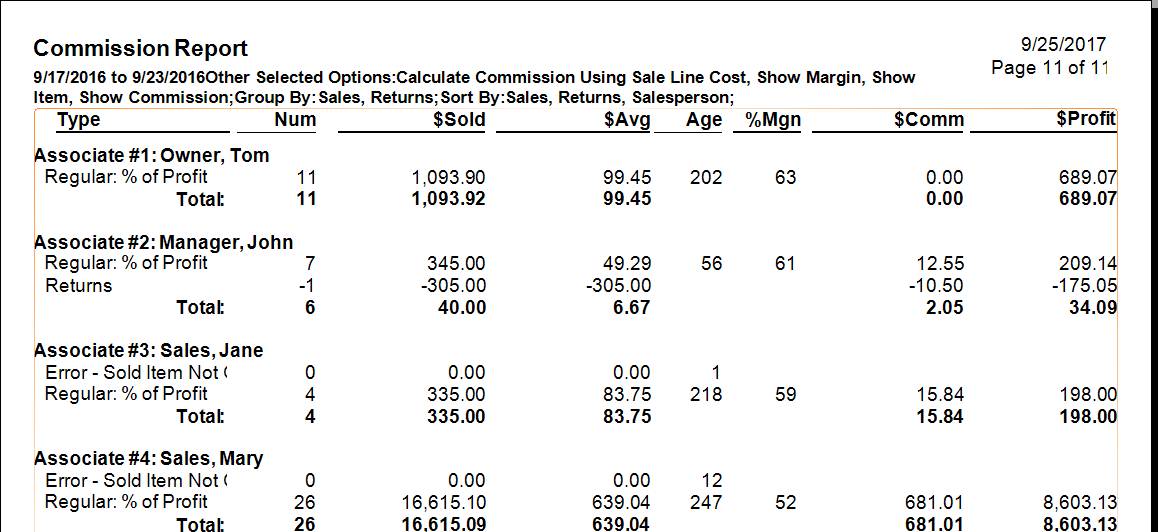Select the $Avg column header
1158x532 pixels.
coord(628,120)
